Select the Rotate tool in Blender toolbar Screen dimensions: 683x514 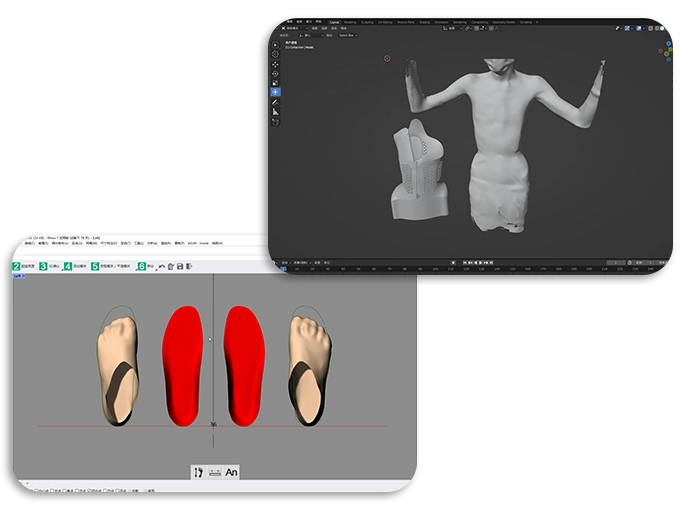pyautogui.click(x=276, y=73)
